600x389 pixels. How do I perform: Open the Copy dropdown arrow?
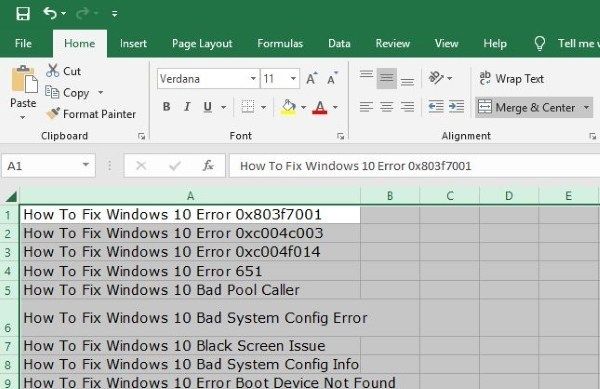[x=100, y=93]
